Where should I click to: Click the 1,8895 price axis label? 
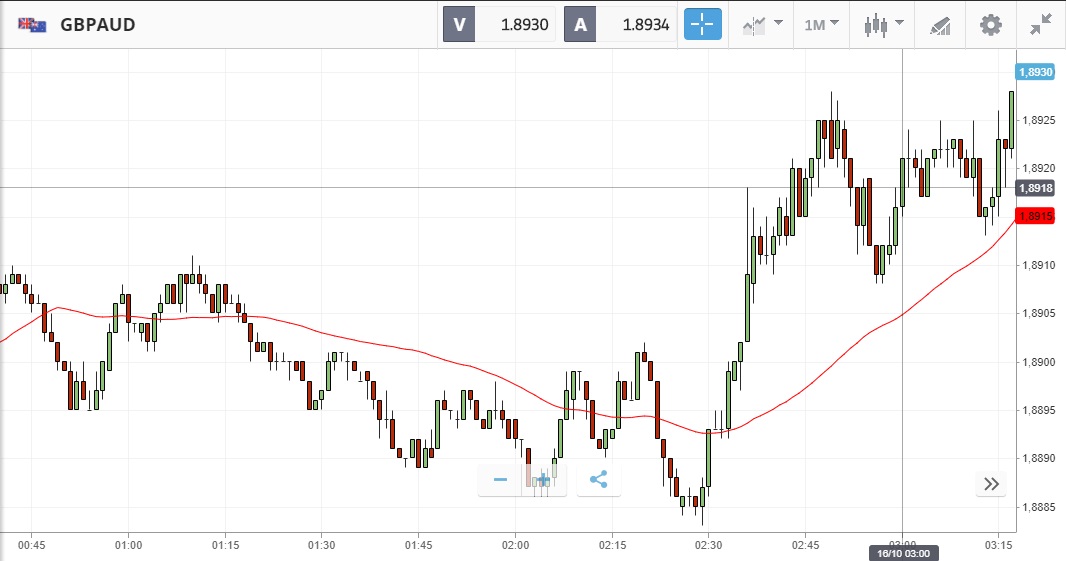[x=1038, y=410]
